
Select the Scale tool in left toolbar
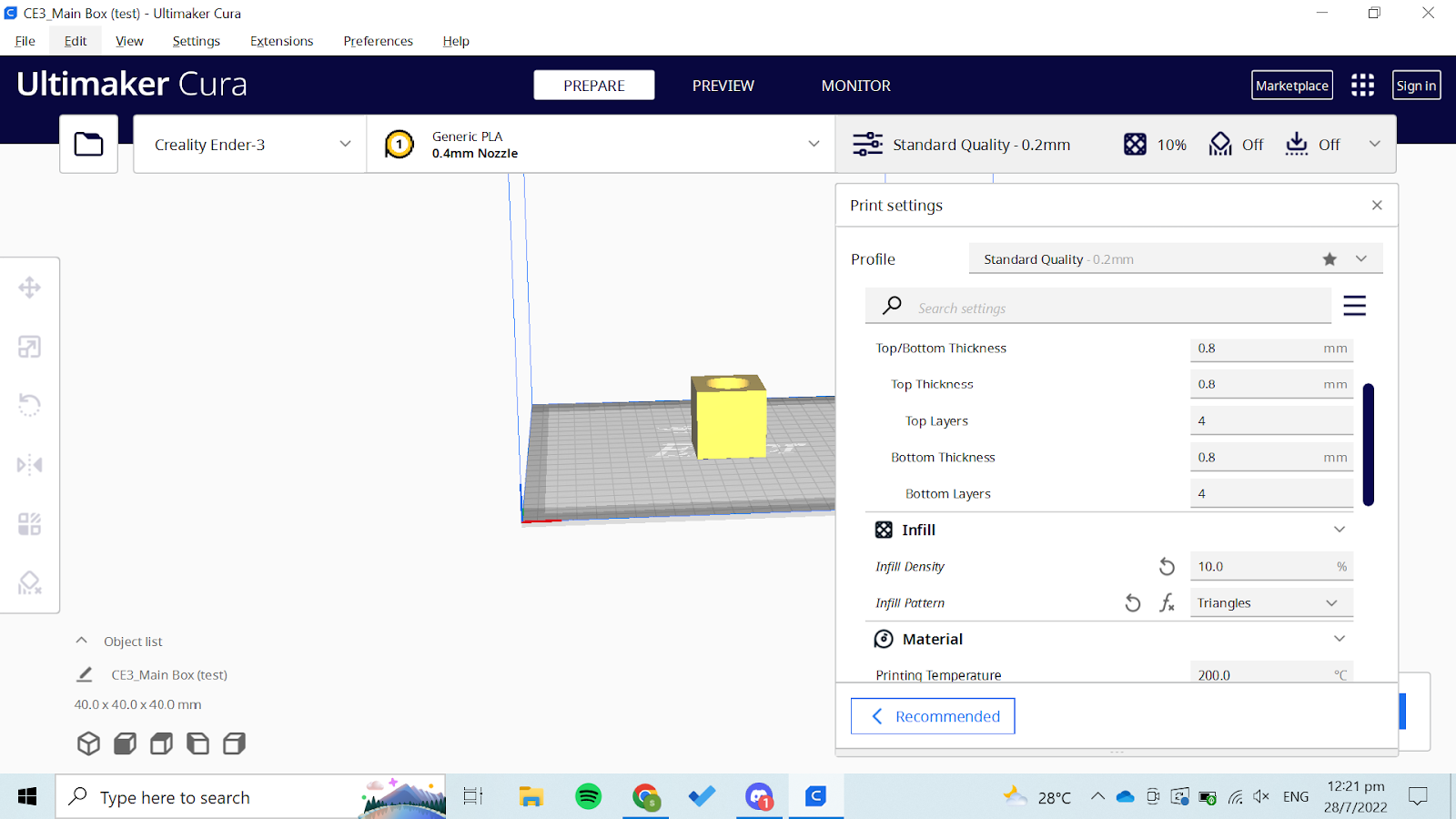tap(29, 347)
